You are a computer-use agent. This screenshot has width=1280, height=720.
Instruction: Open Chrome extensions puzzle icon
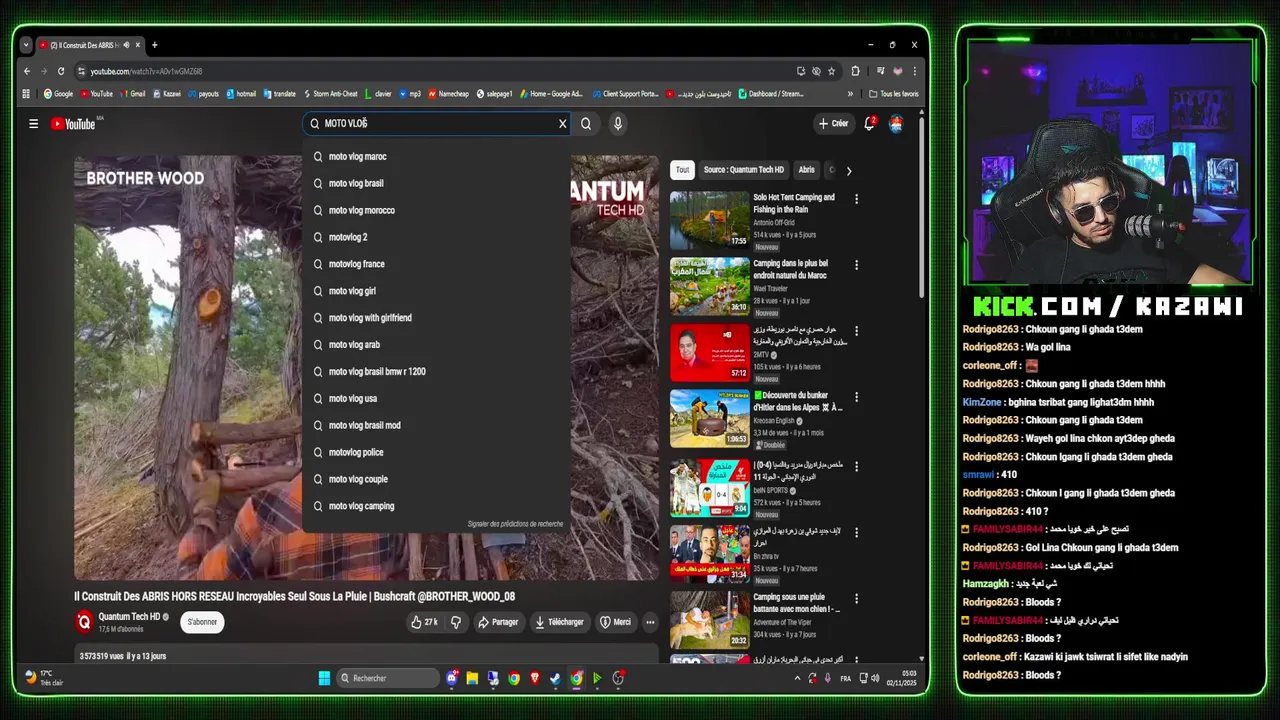point(855,71)
